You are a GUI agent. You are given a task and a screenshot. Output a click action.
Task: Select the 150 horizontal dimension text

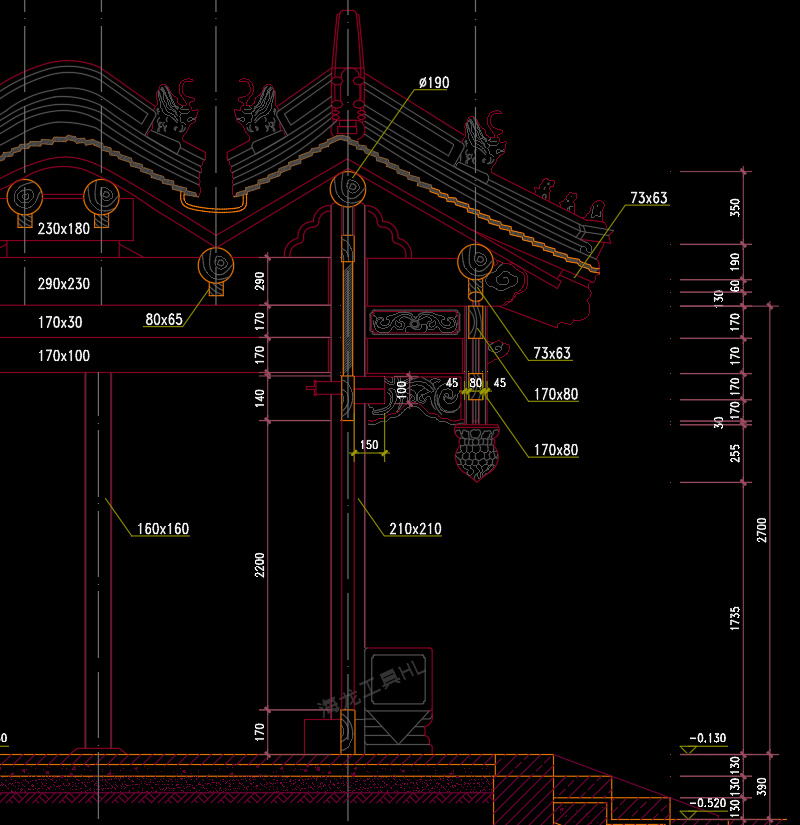coord(369,445)
